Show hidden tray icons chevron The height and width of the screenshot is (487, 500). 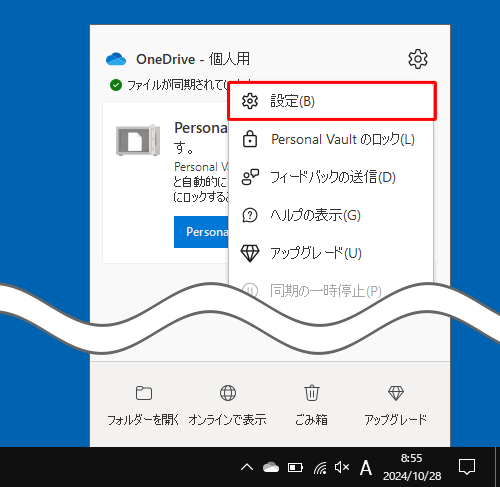[x=247, y=467]
